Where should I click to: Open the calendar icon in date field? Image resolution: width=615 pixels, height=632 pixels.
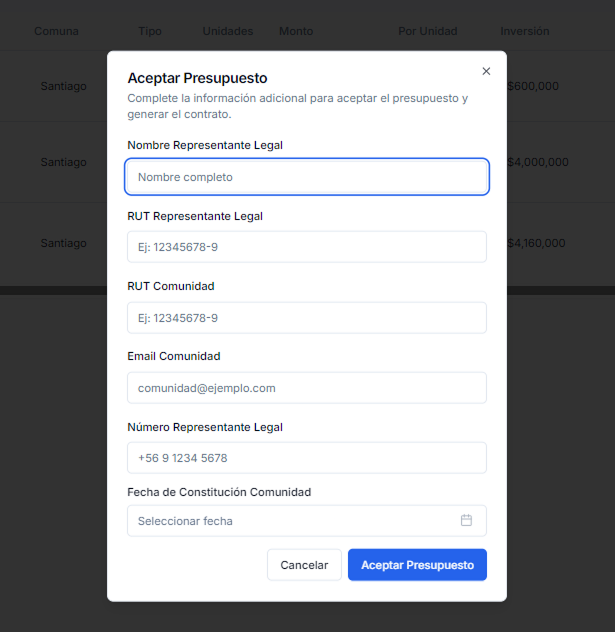click(466, 520)
